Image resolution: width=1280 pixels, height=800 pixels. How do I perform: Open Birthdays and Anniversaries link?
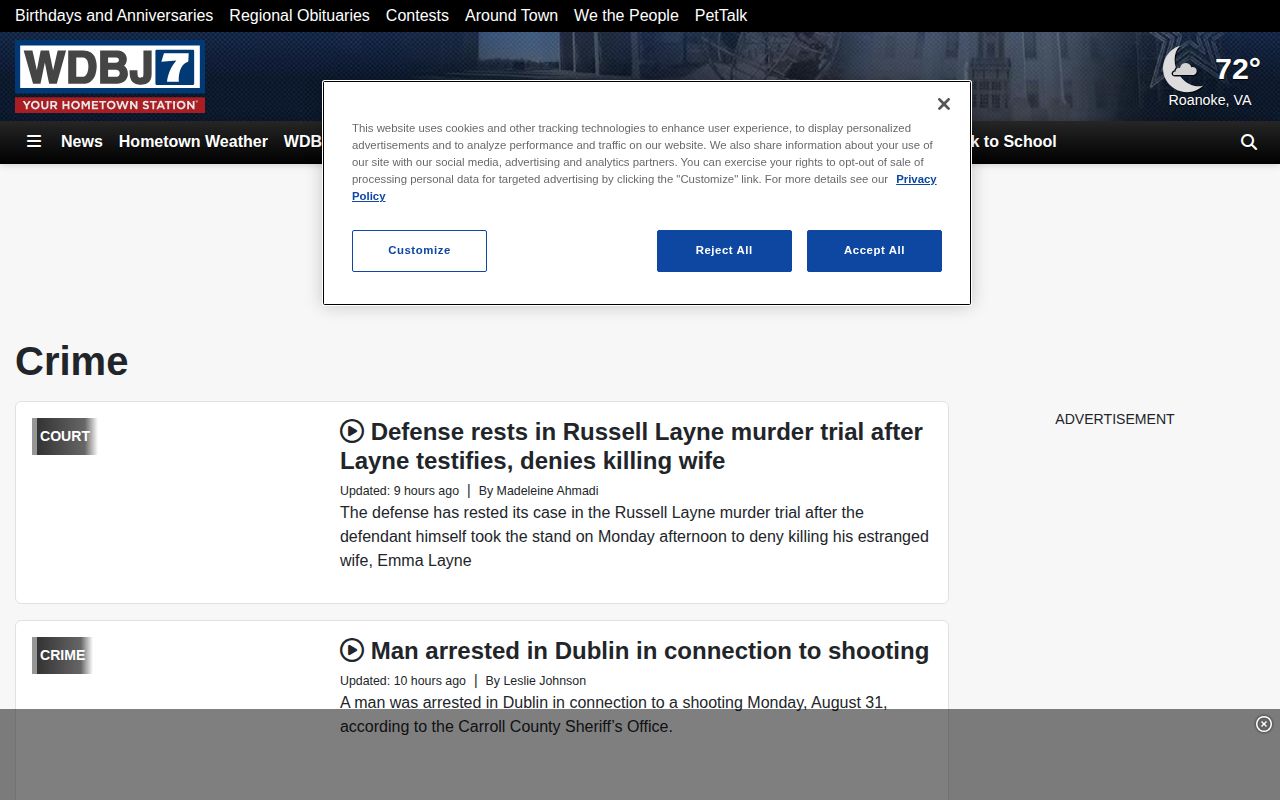coord(114,15)
